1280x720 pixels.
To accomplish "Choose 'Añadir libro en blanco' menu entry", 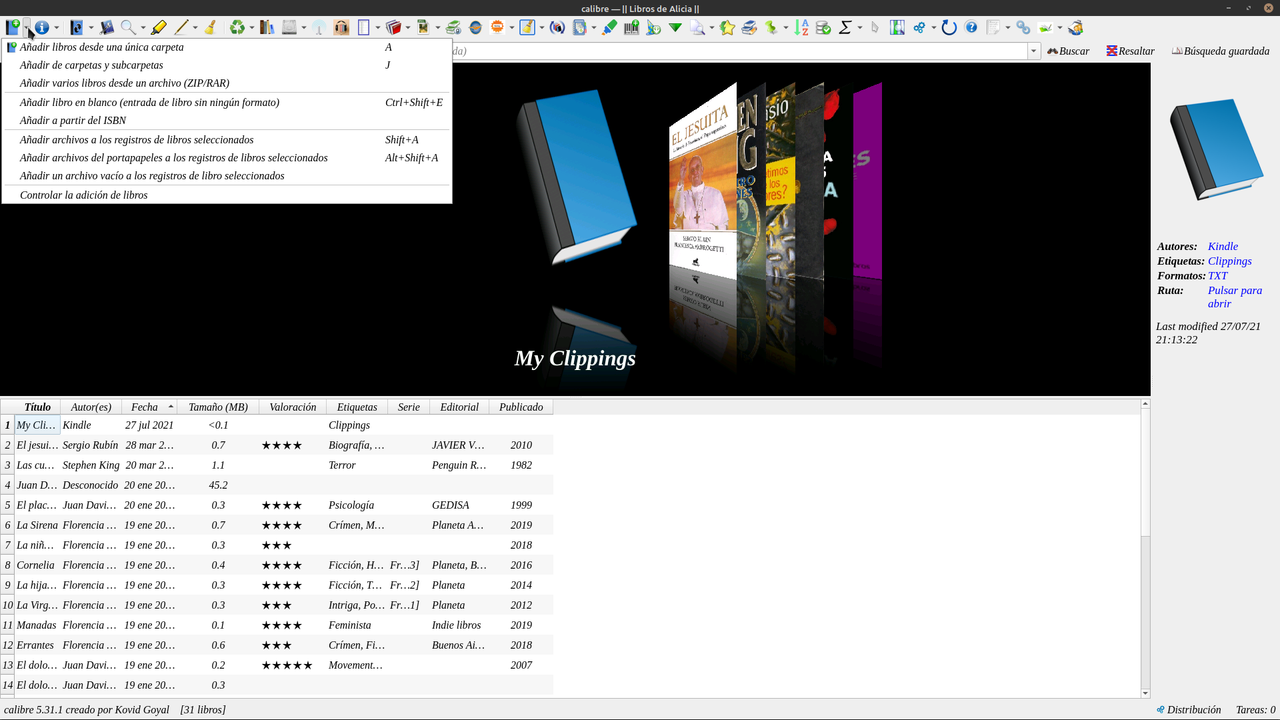I will pos(227,102).
